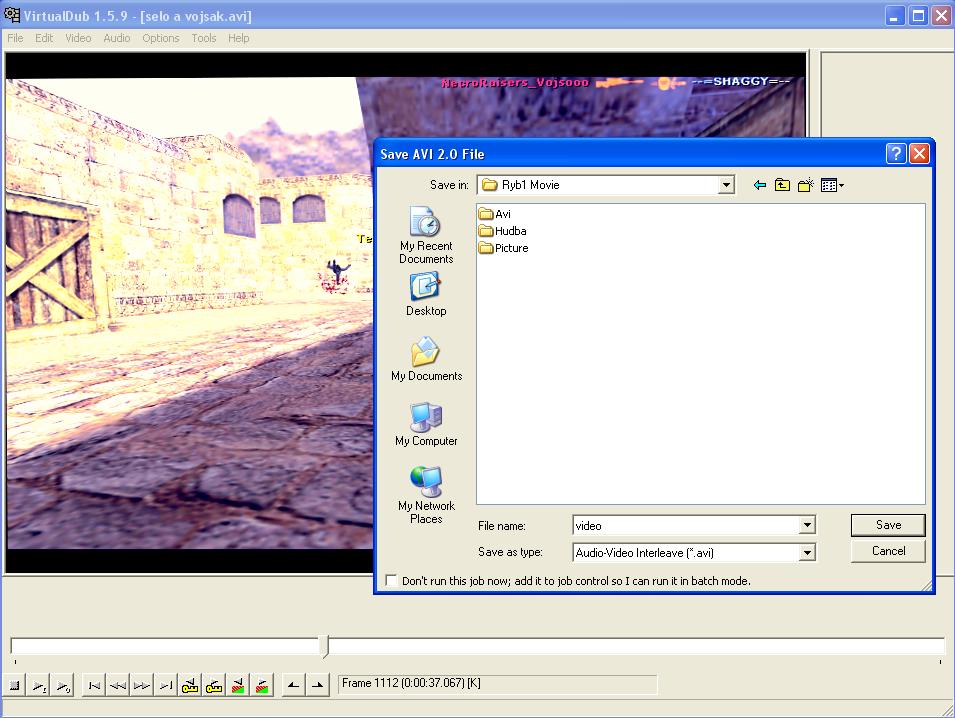Step backward one frame
955x718 pixels.
(118, 685)
